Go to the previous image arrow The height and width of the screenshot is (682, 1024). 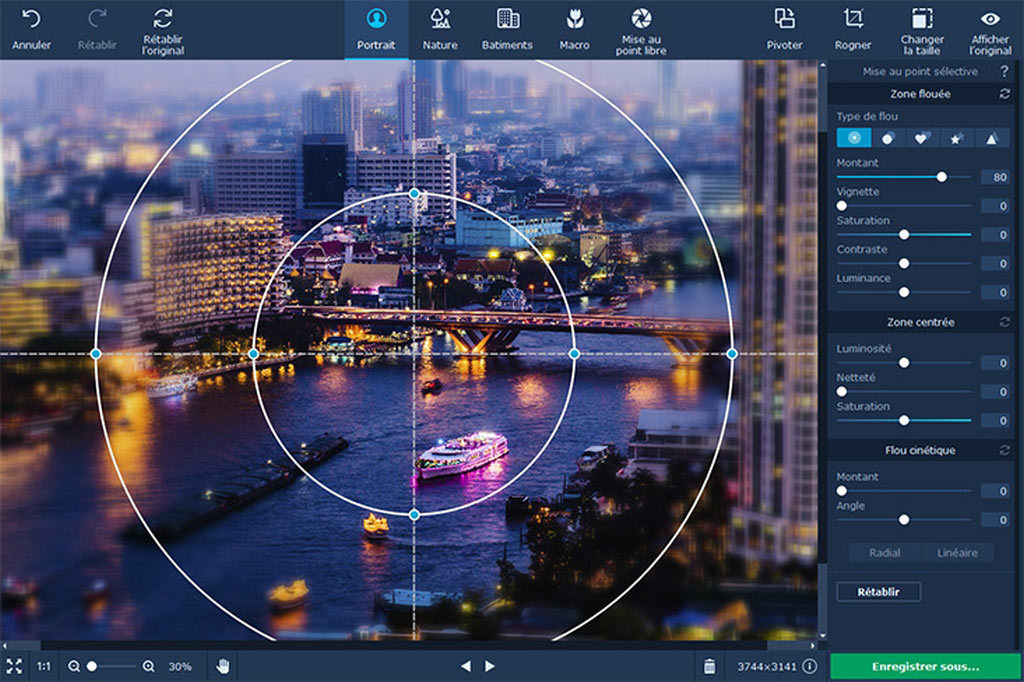pos(466,666)
